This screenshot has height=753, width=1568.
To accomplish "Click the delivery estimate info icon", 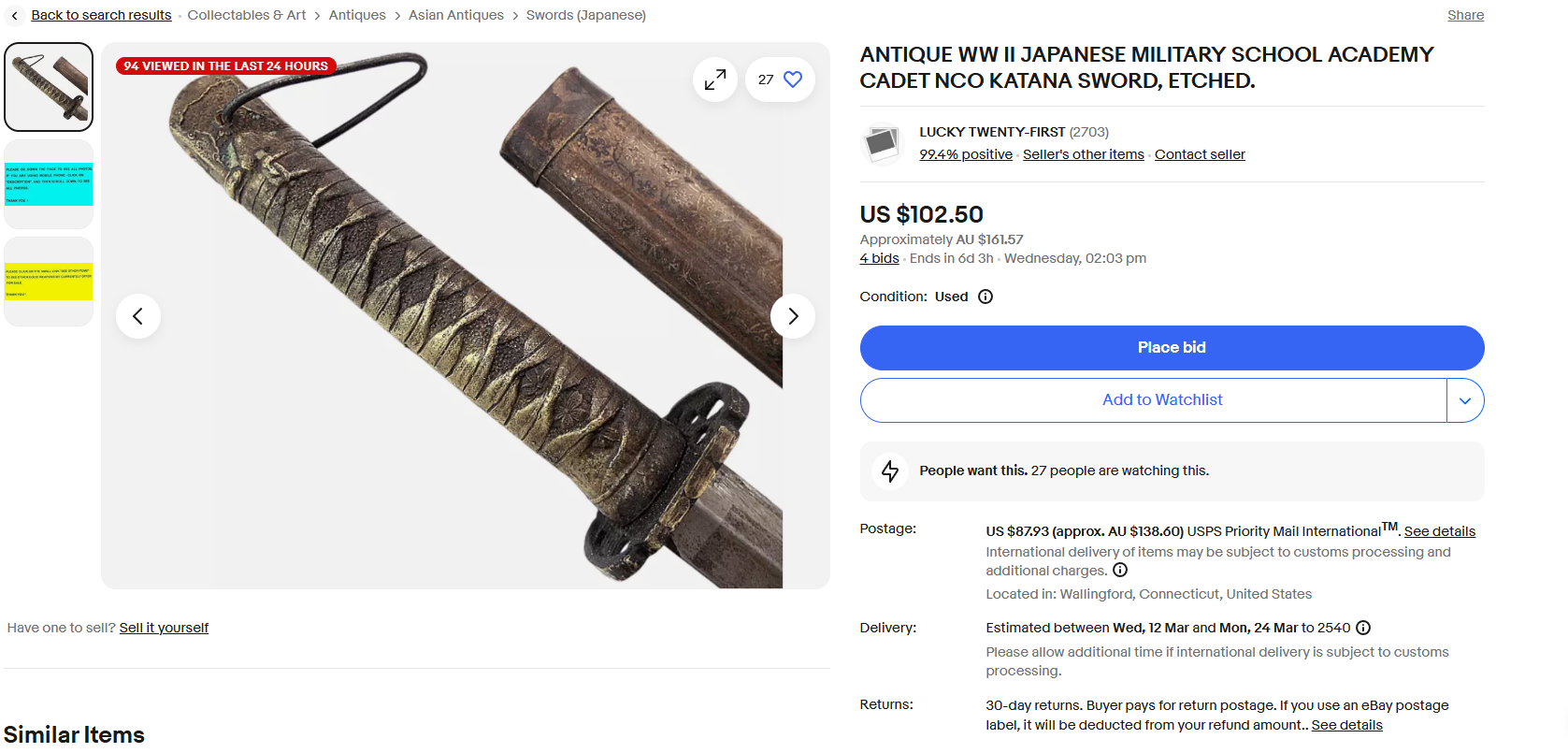I will (1363, 628).
